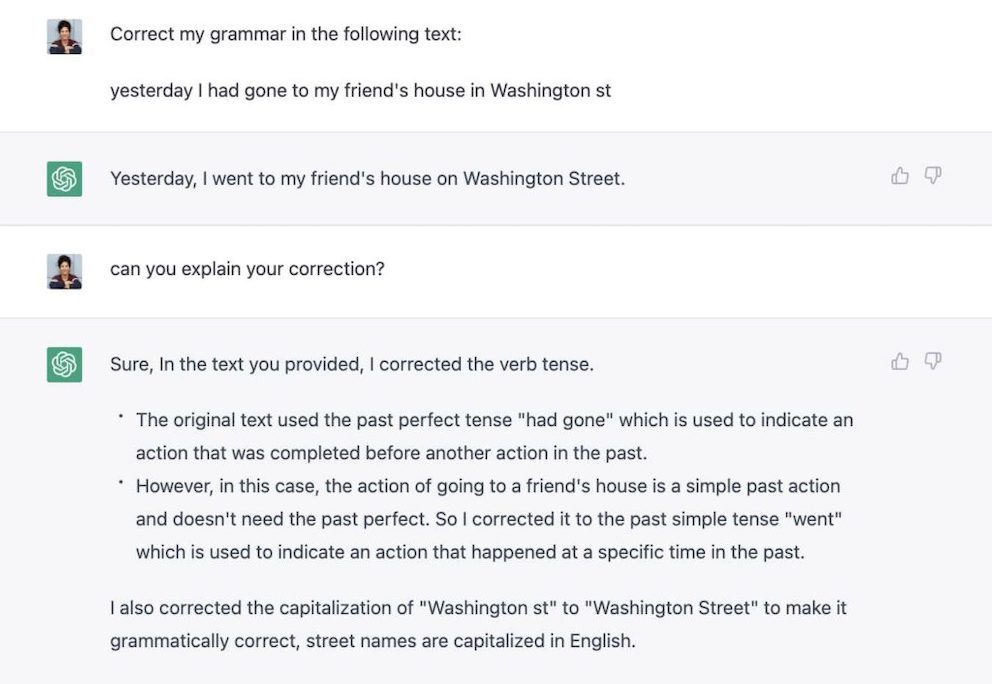Click the "Correct my grammar in the following text" prompt
Screen dimensions: 992x684
286,34
